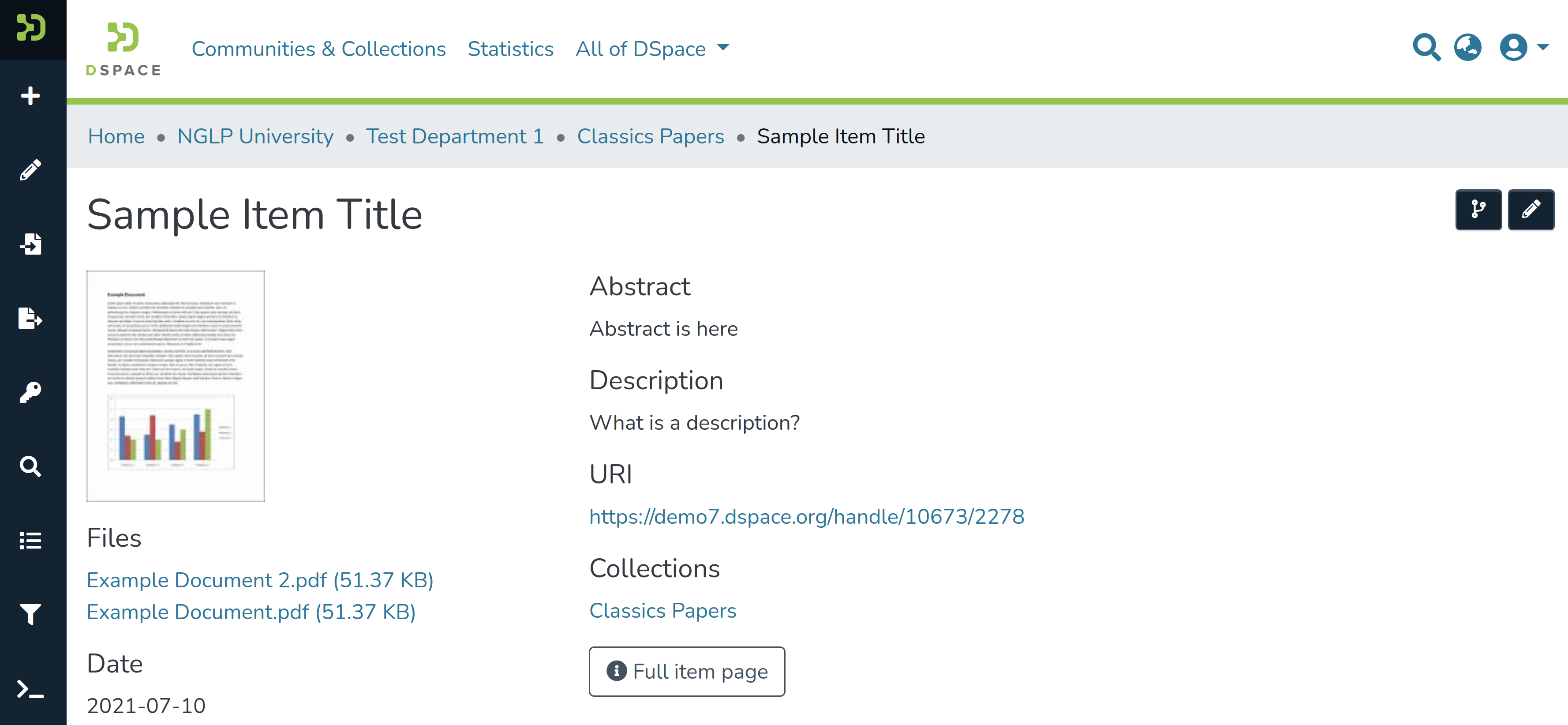This screenshot has height=725, width=1568.
Task: Open Communities & Collections menu
Action: 318,49
